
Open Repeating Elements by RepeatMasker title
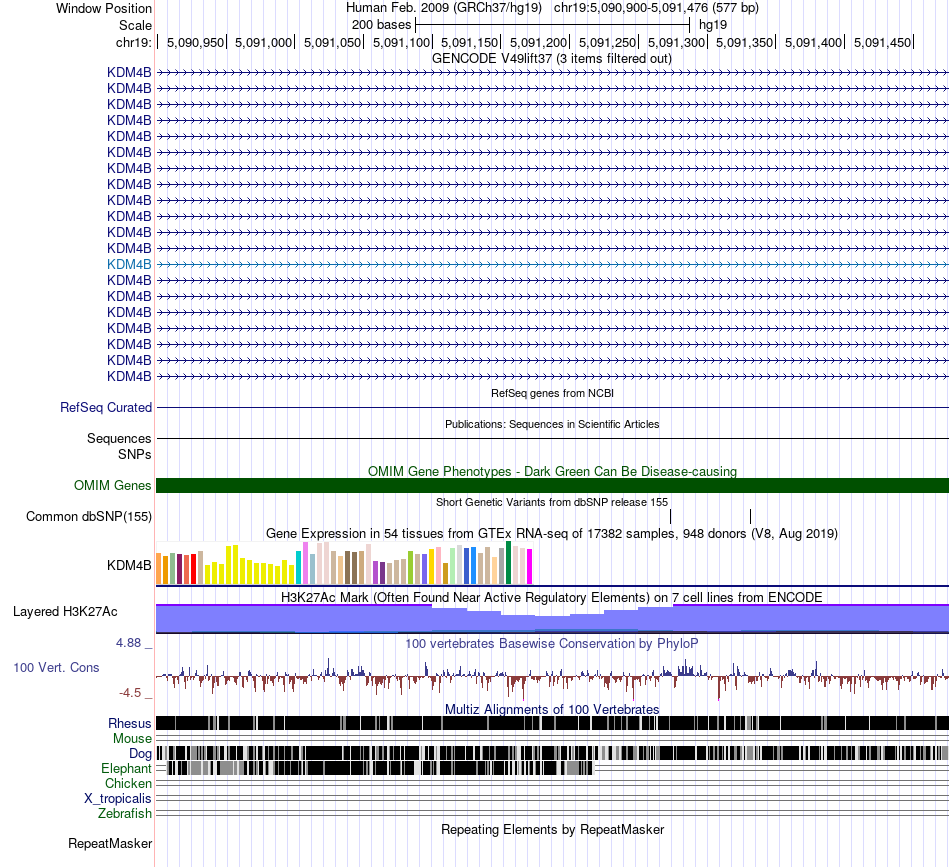click(x=552, y=829)
